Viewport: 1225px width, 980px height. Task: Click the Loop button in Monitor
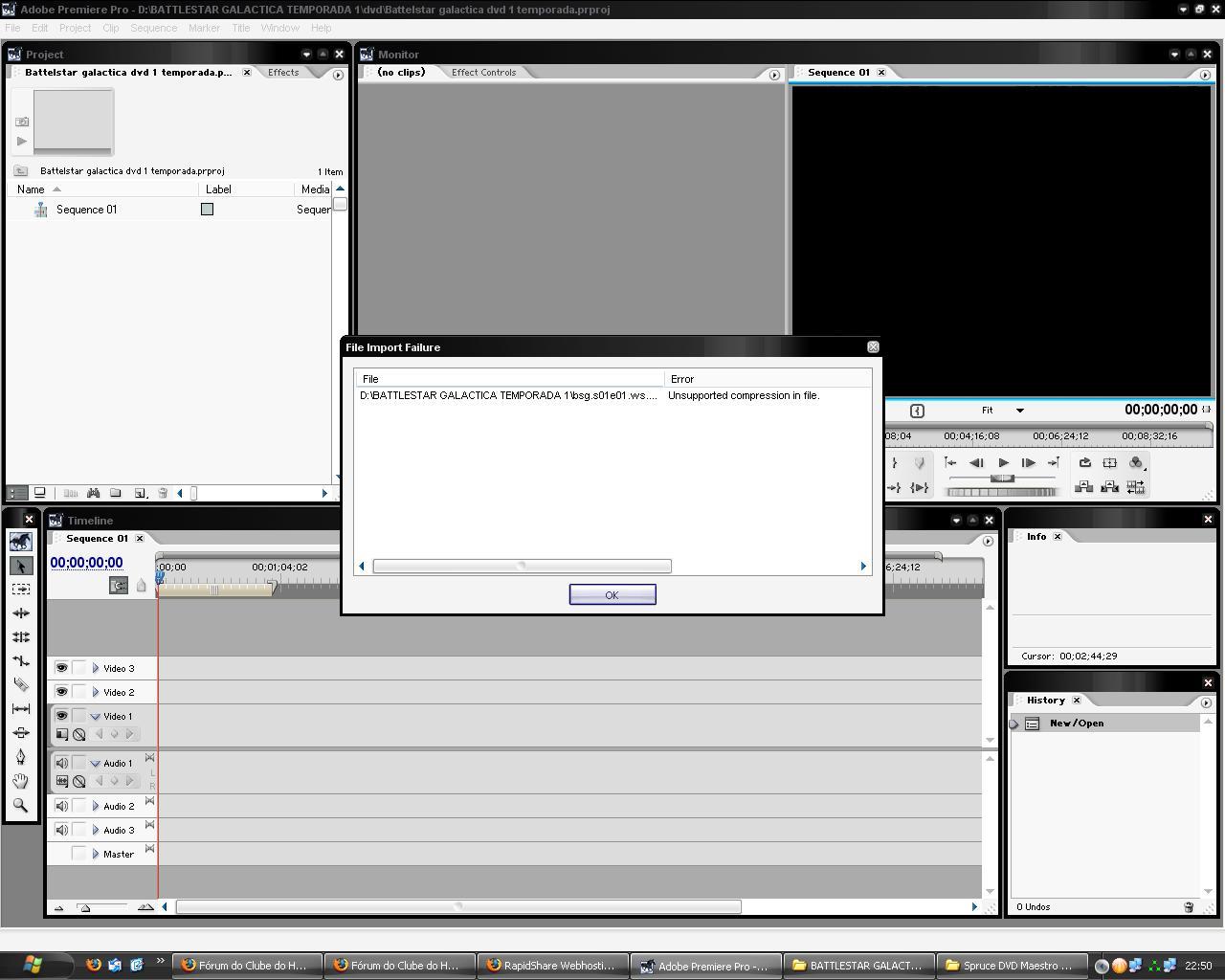1085,462
